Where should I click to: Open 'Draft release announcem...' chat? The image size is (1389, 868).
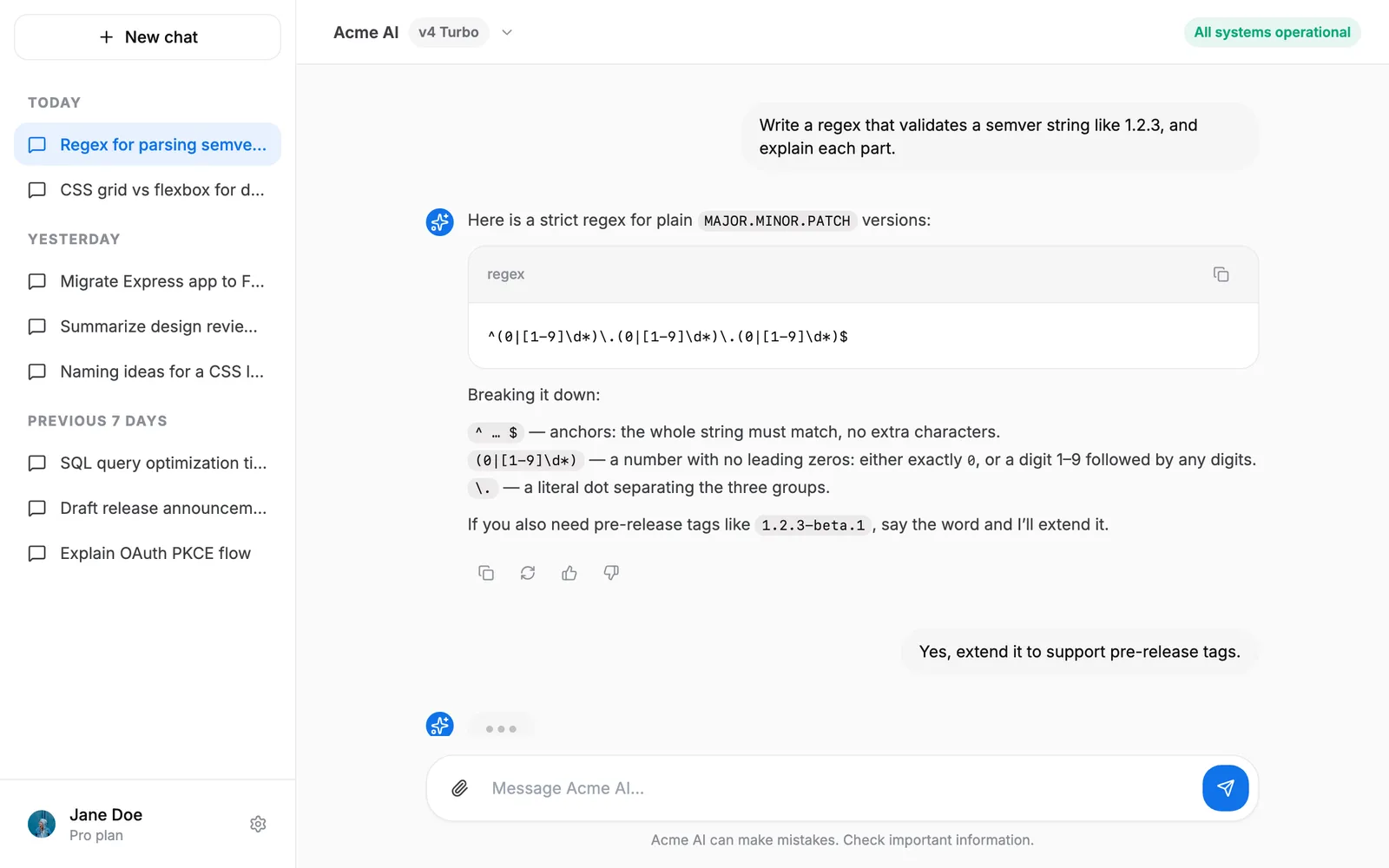148,508
